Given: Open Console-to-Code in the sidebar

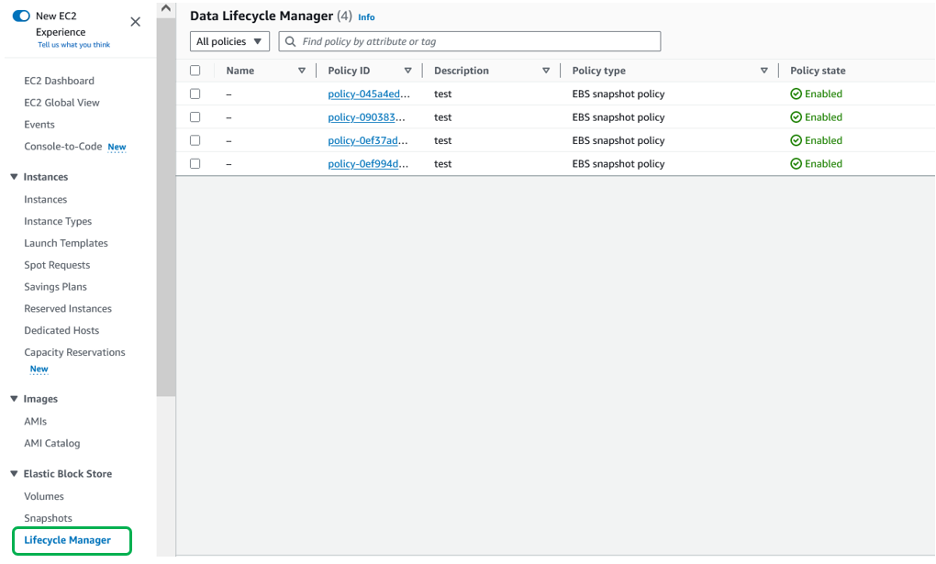Looking at the screenshot, I should click(63, 146).
